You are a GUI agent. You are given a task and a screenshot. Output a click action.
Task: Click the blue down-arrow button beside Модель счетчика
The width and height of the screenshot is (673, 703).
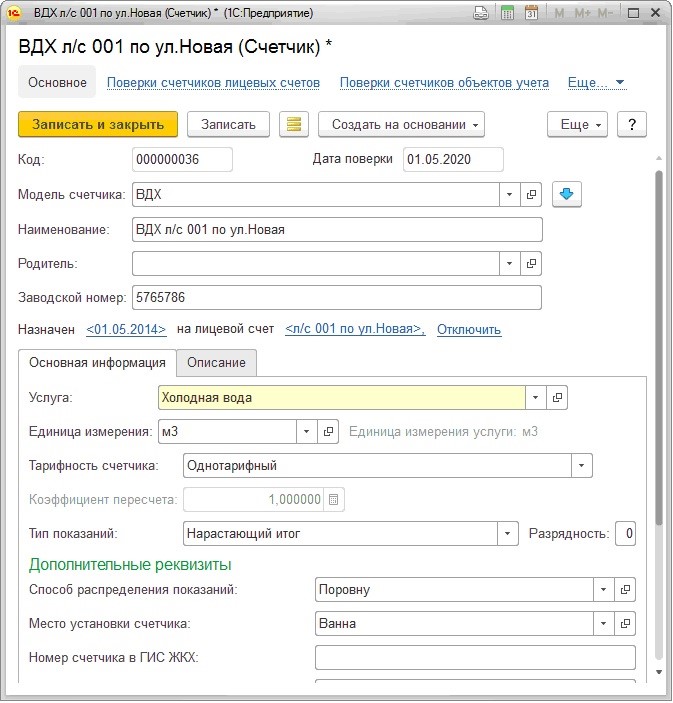click(x=567, y=194)
